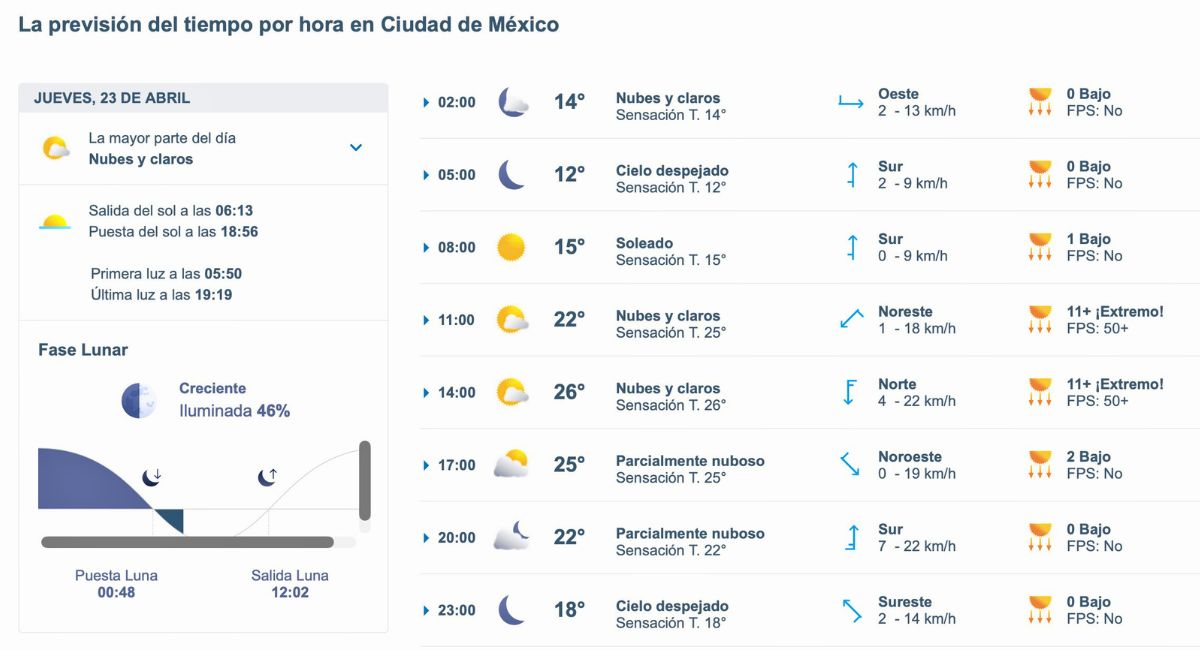The width and height of the screenshot is (1200, 650).
Task: Click the Salida Luna 12:02 label
Action: pos(290,582)
